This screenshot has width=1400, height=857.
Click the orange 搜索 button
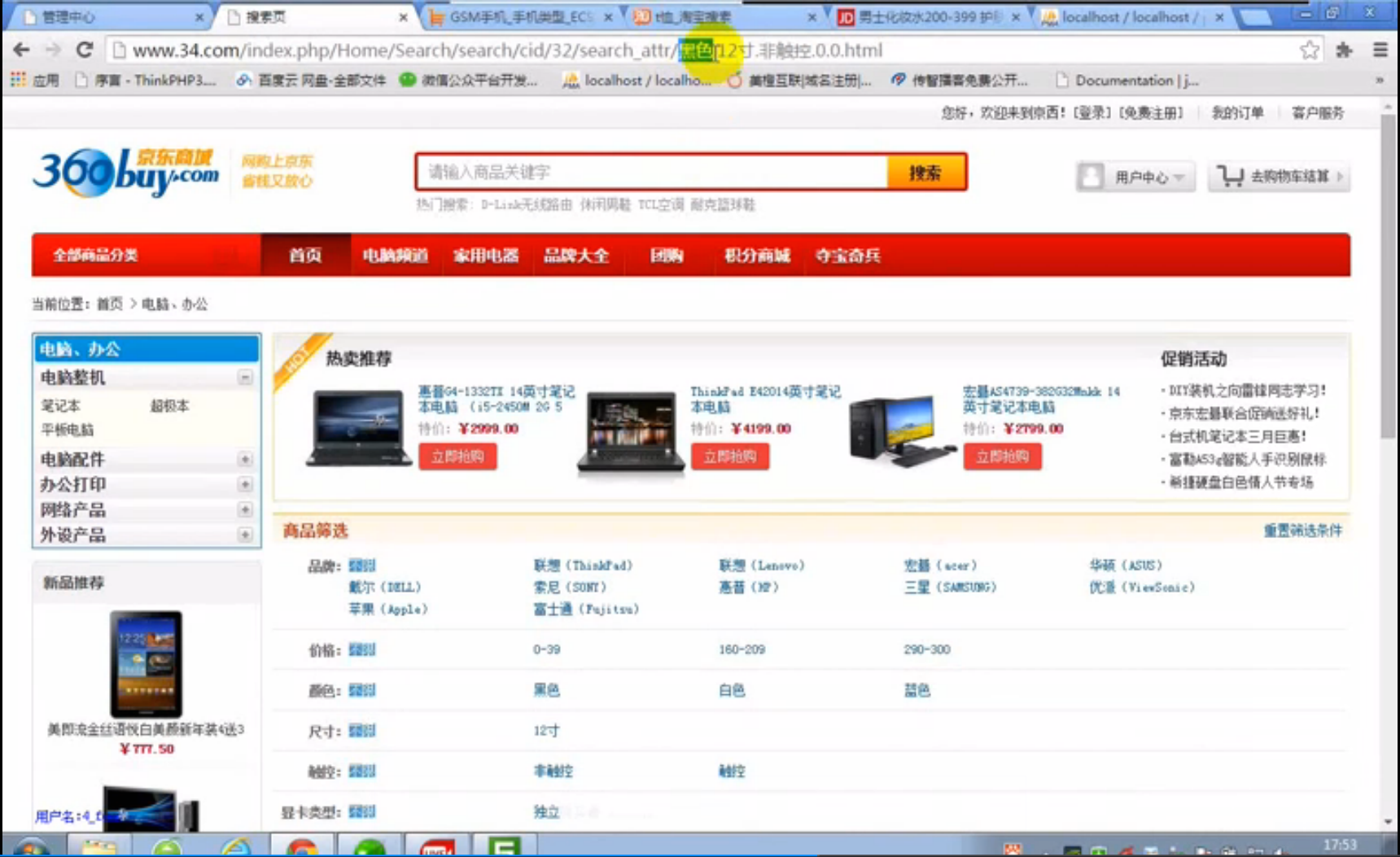pos(926,173)
